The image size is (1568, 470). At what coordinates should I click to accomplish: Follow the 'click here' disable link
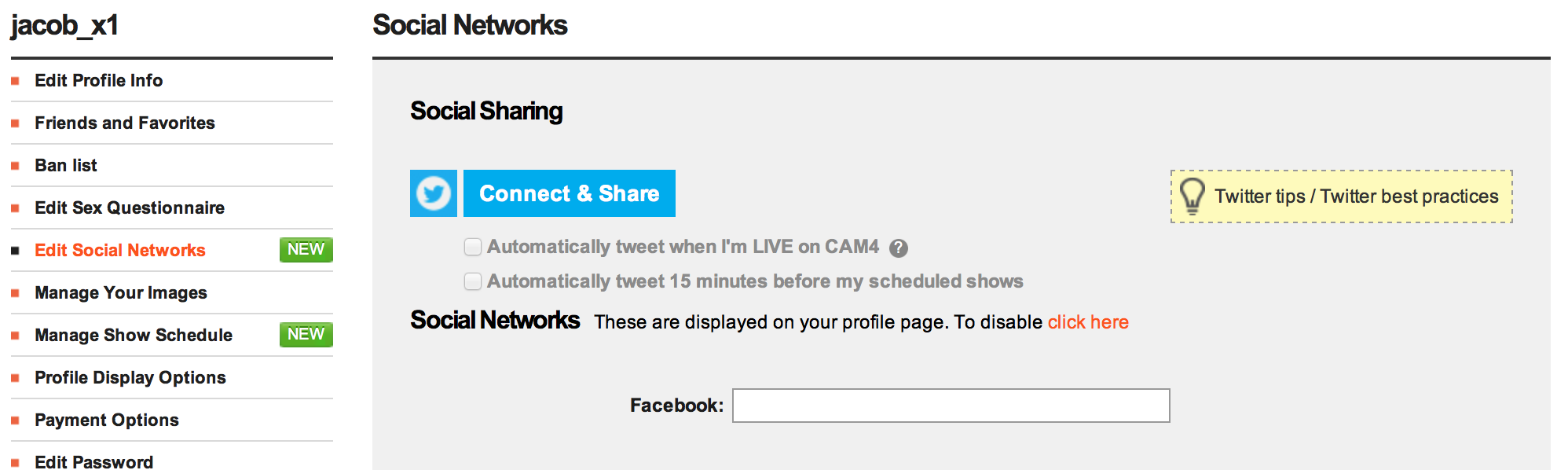[1088, 322]
